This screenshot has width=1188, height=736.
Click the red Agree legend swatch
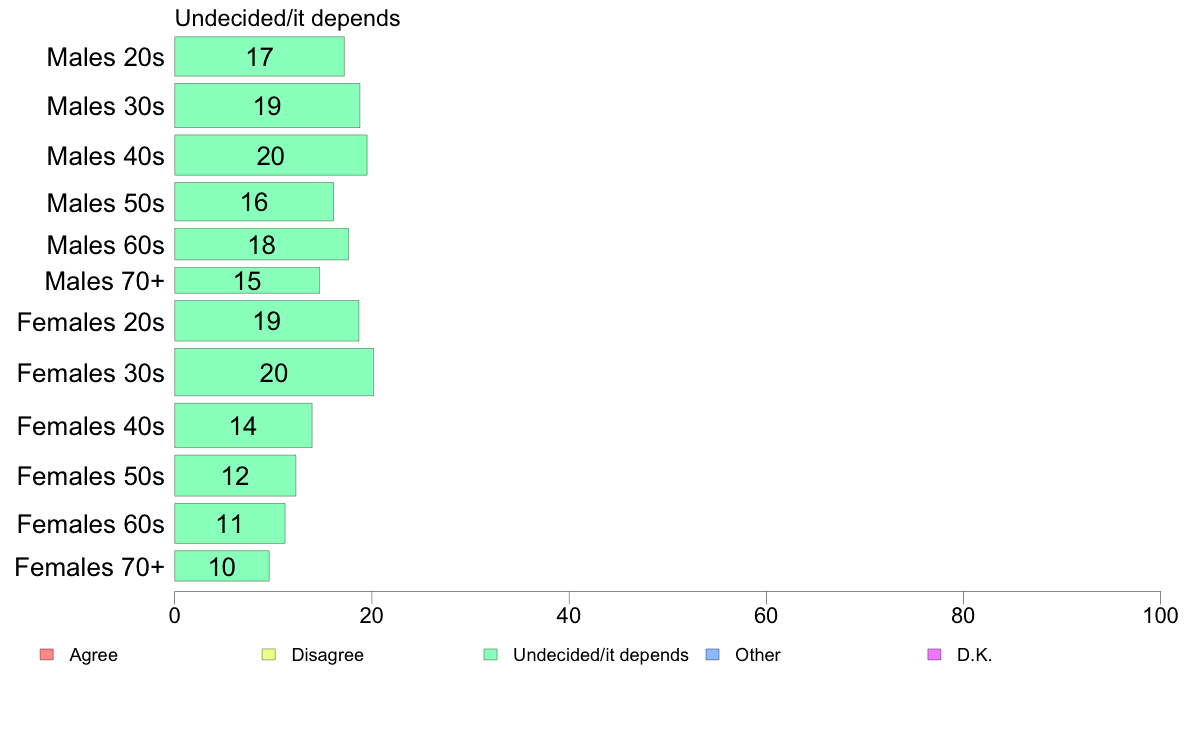47,654
